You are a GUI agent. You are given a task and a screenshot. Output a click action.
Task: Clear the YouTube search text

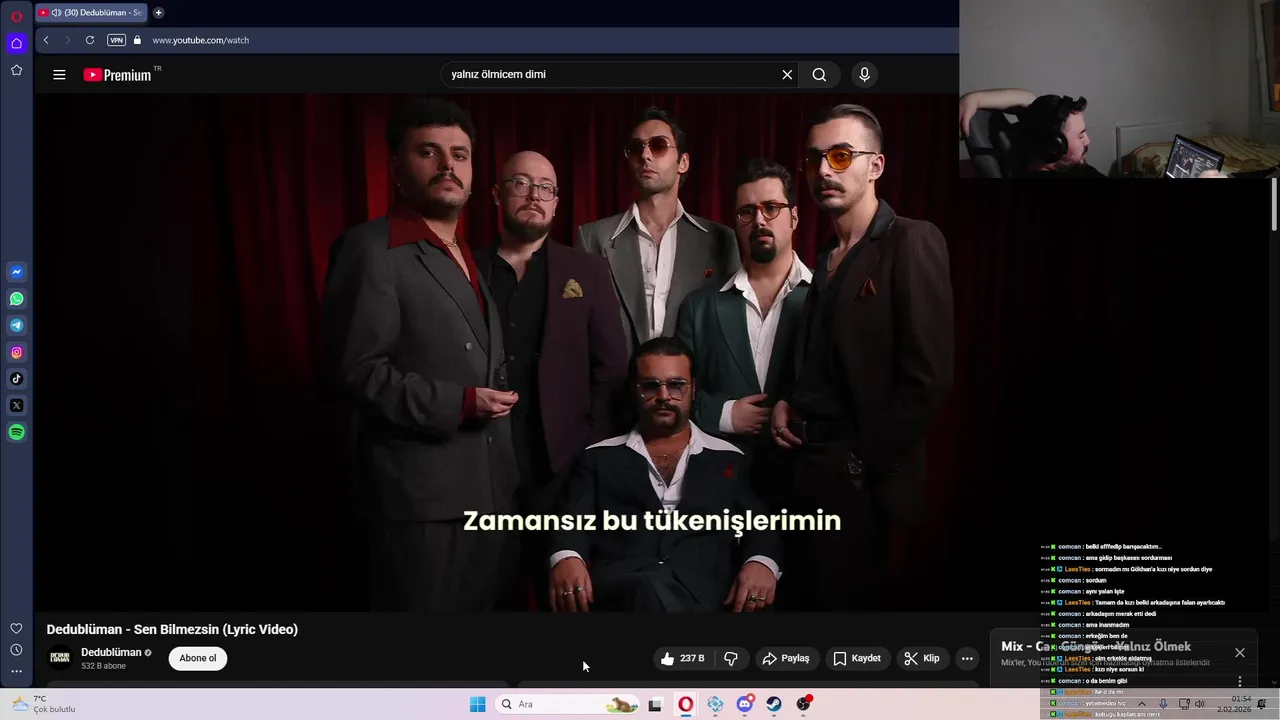click(x=787, y=74)
